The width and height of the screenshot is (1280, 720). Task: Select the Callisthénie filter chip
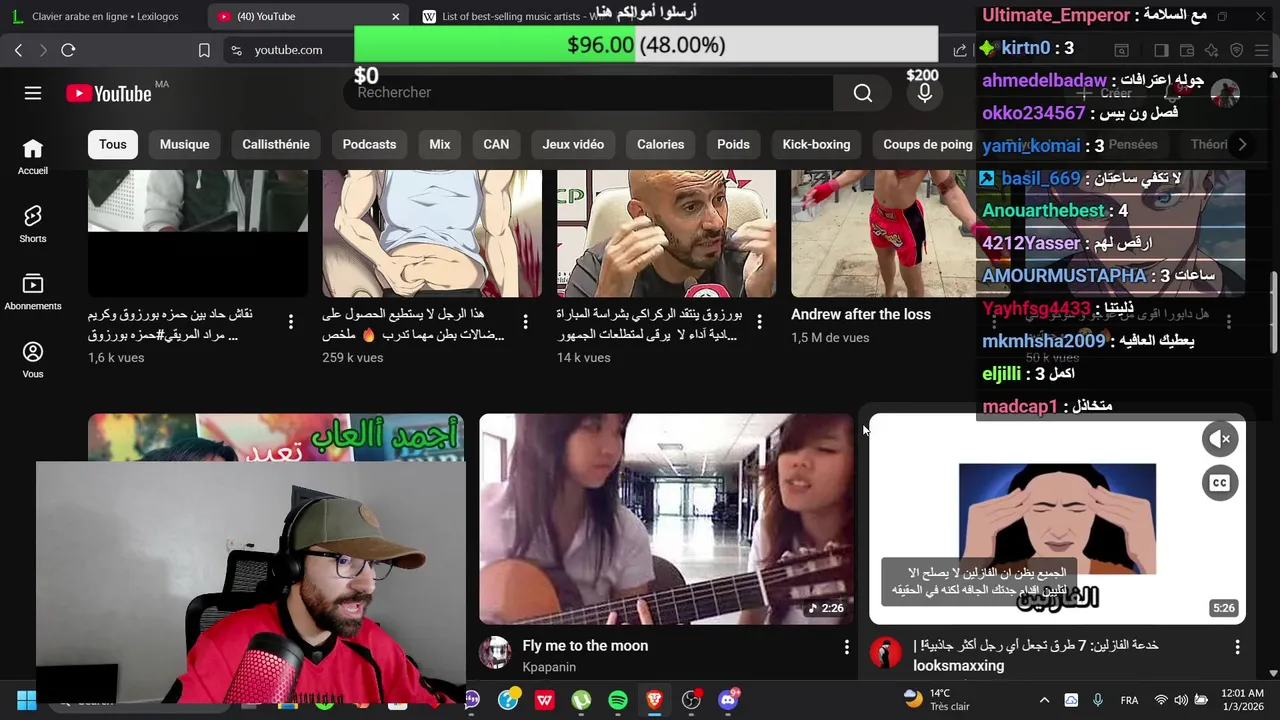(276, 144)
